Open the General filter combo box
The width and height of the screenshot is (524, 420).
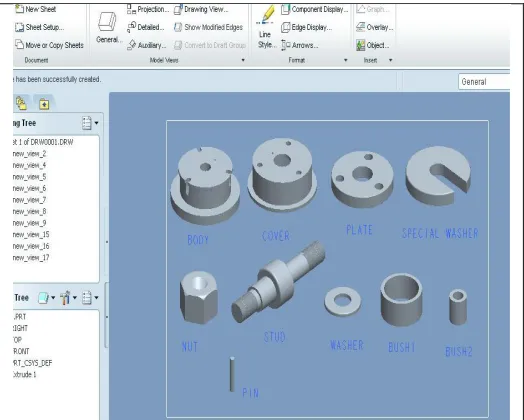(484, 82)
